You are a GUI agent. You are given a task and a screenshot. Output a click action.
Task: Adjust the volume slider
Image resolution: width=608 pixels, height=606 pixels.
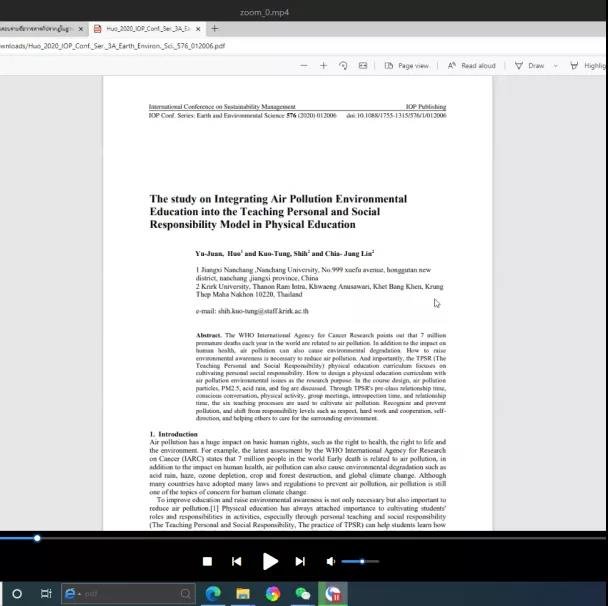click(360, 561)
